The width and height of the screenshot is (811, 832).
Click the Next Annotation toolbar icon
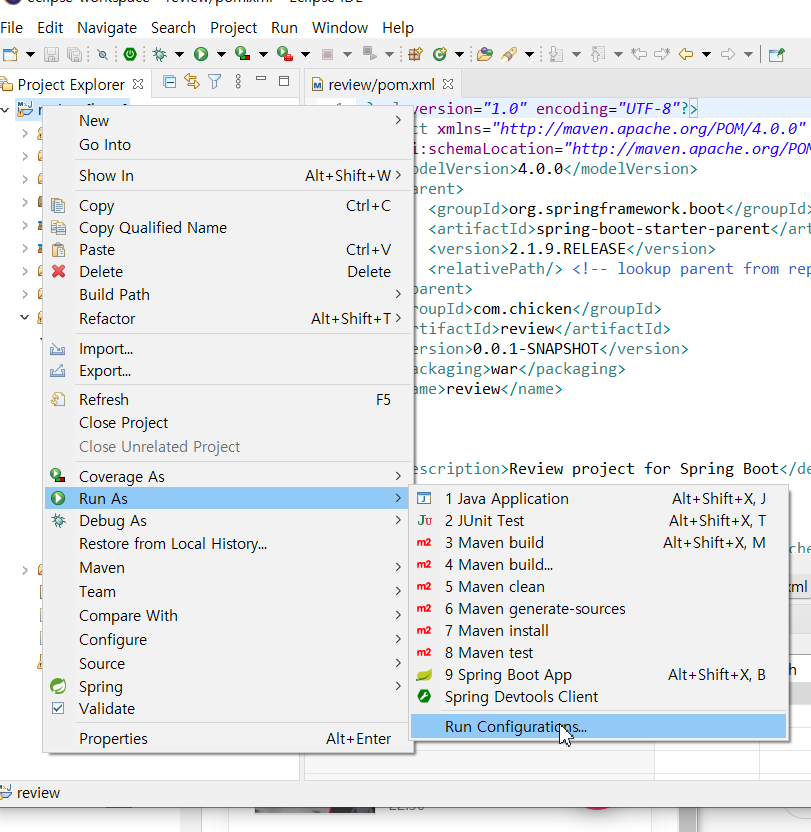coord(556,54)
